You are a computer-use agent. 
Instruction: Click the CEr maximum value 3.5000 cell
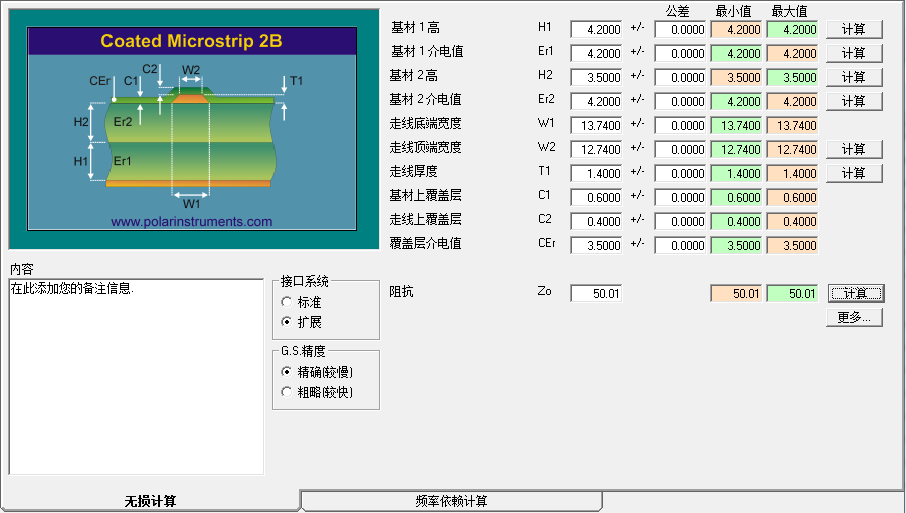pyautogui.click(x=792, y=245)
